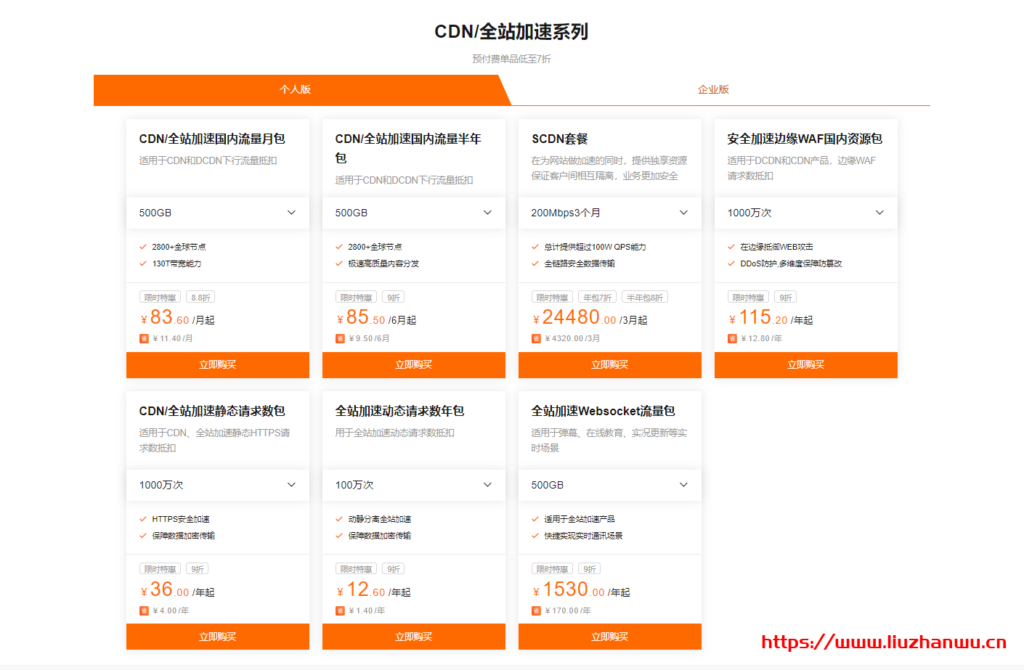Select the 限时特惠 tag in SCDN套餐 card
This screenshot has width=1024, height=670.
tap(552, 296)
